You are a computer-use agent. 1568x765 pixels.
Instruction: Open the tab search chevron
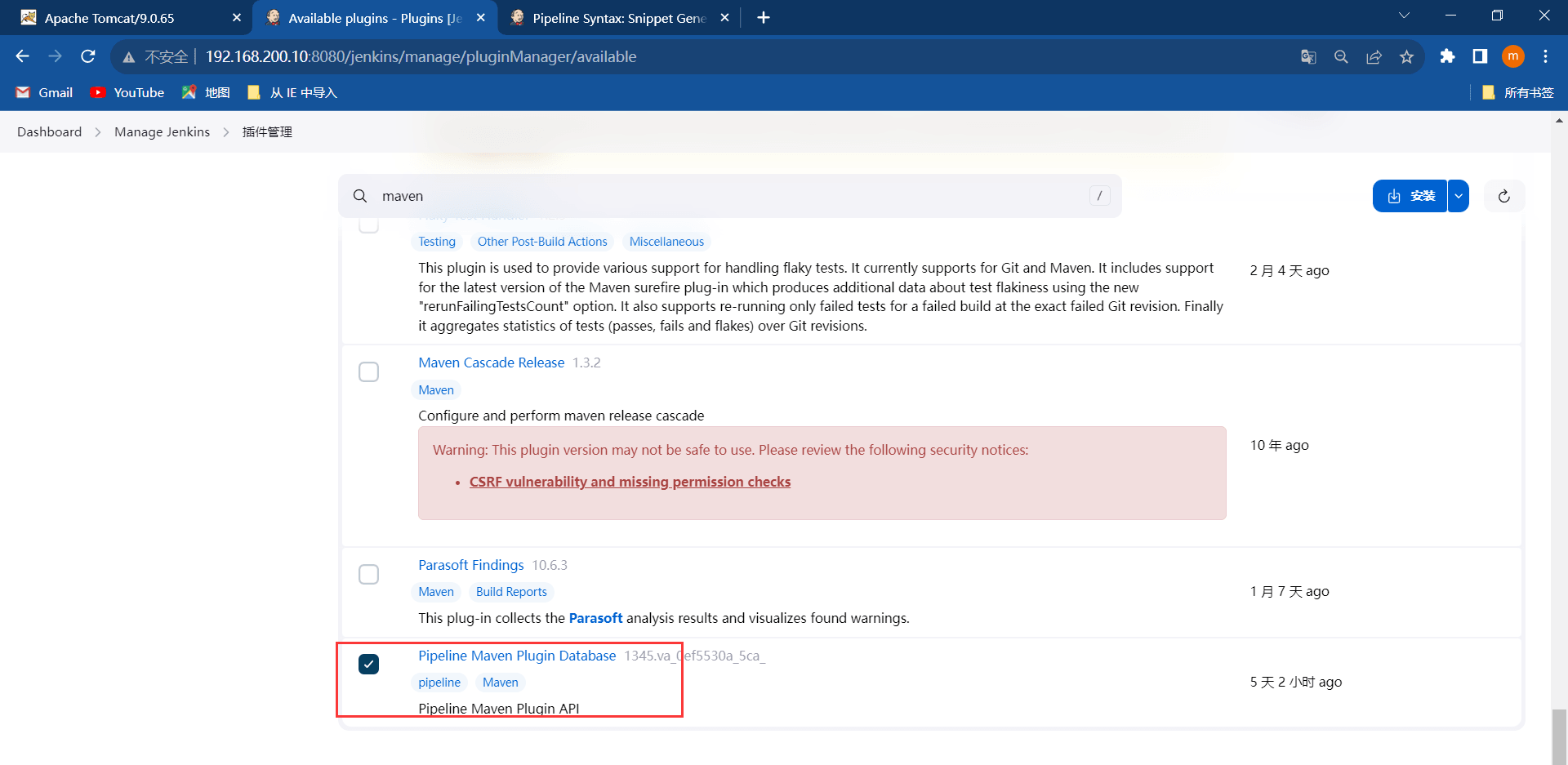(1404, 16)
